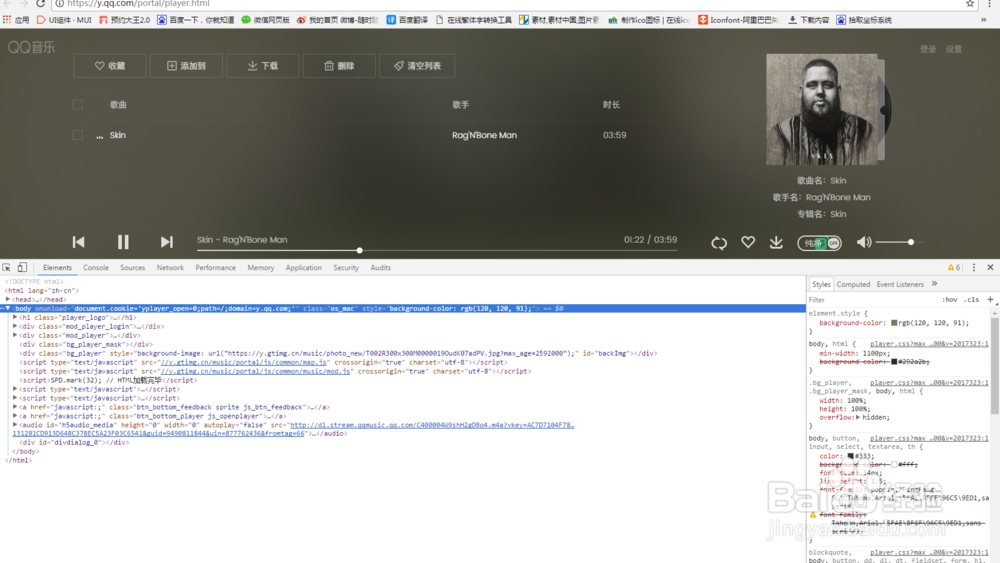
Task: Switch to the Elements tab
Action: point(57,268)
